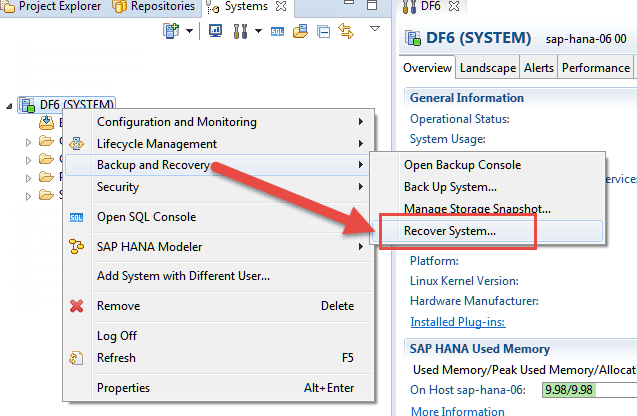Click the SAP HANA Used Memory header
Screen dimensions: 637x416
[480, 349]
